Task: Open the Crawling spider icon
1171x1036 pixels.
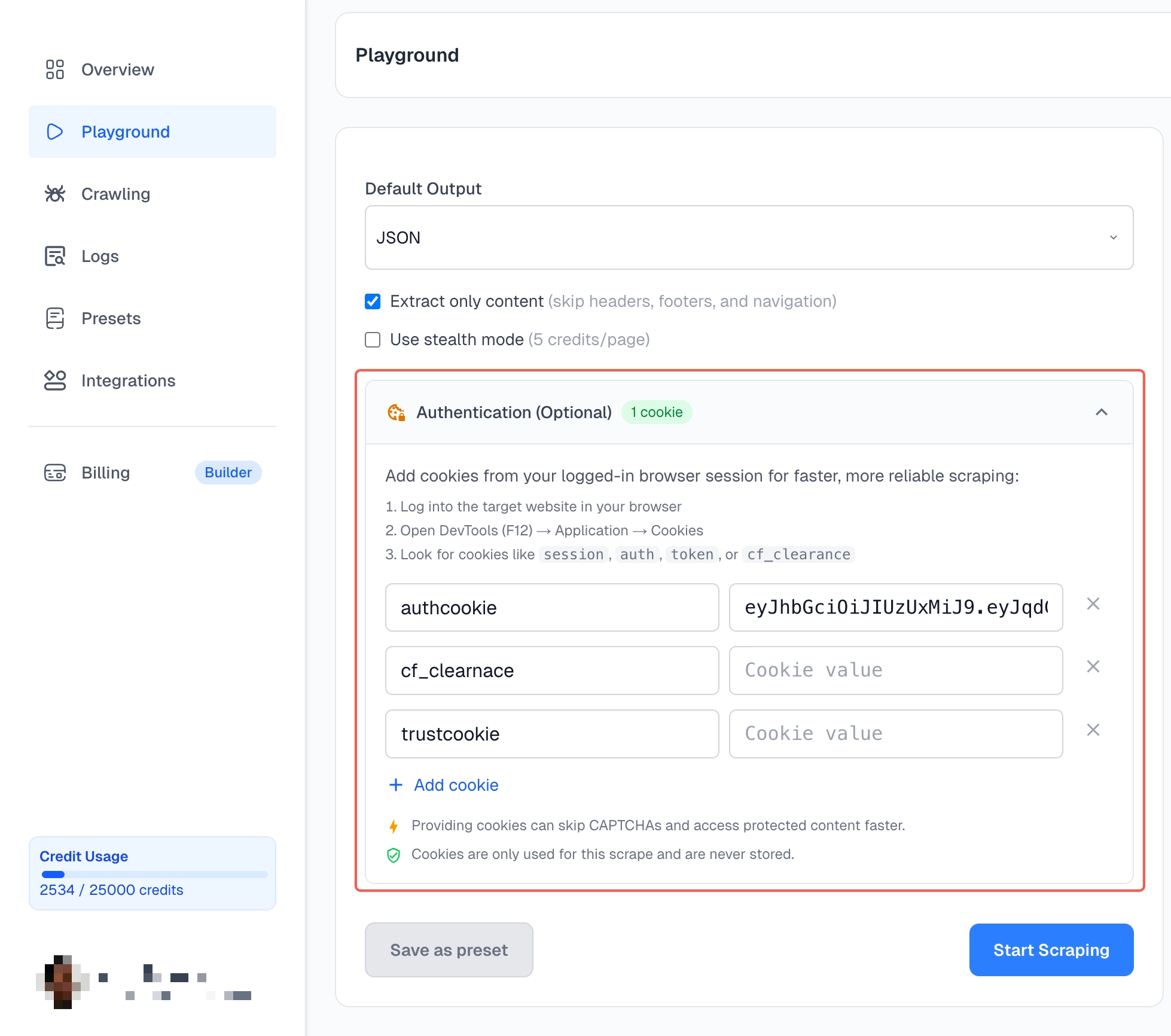Action: [54, 194]
